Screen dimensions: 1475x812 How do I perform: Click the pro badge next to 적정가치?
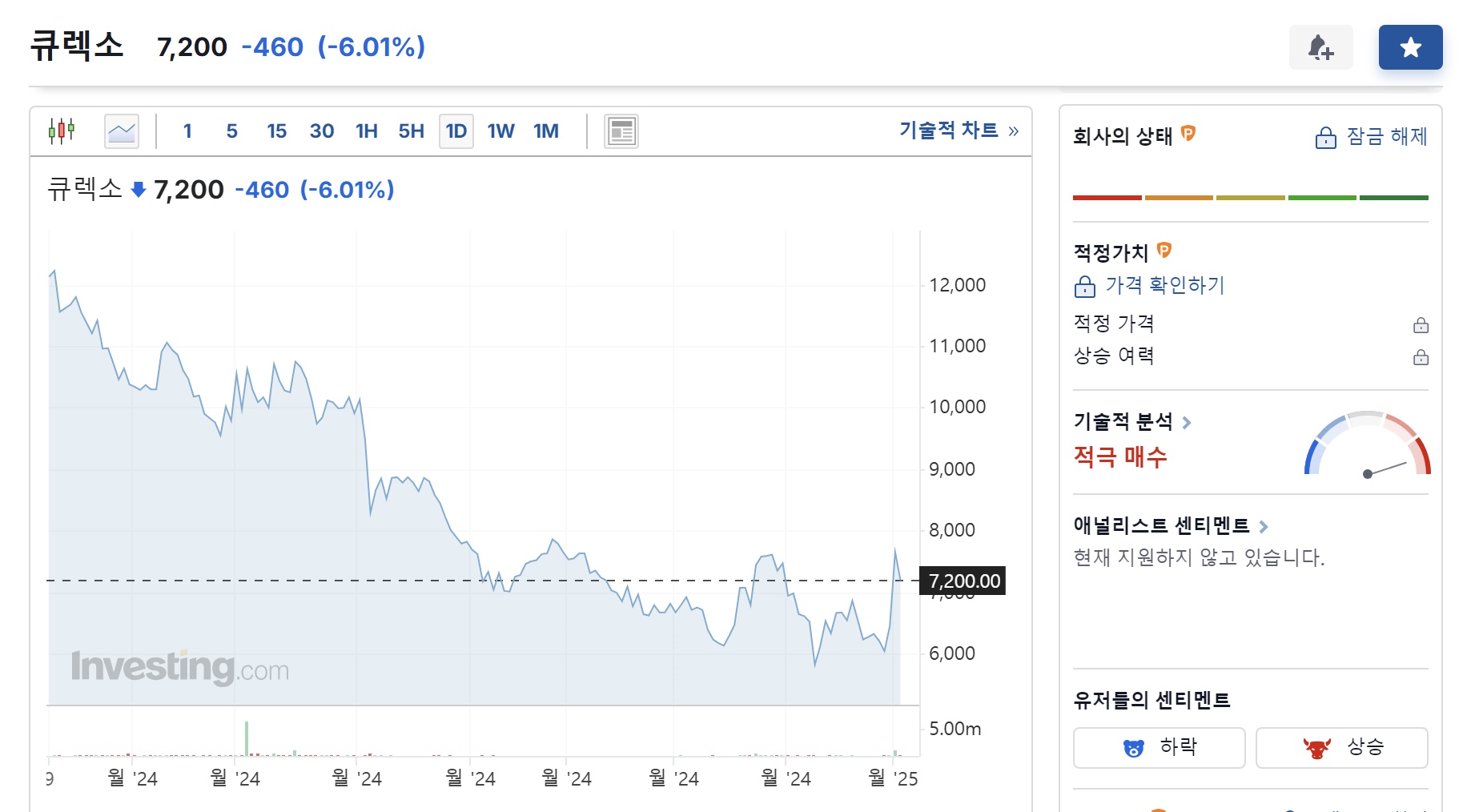click(x=1164, y=250)
